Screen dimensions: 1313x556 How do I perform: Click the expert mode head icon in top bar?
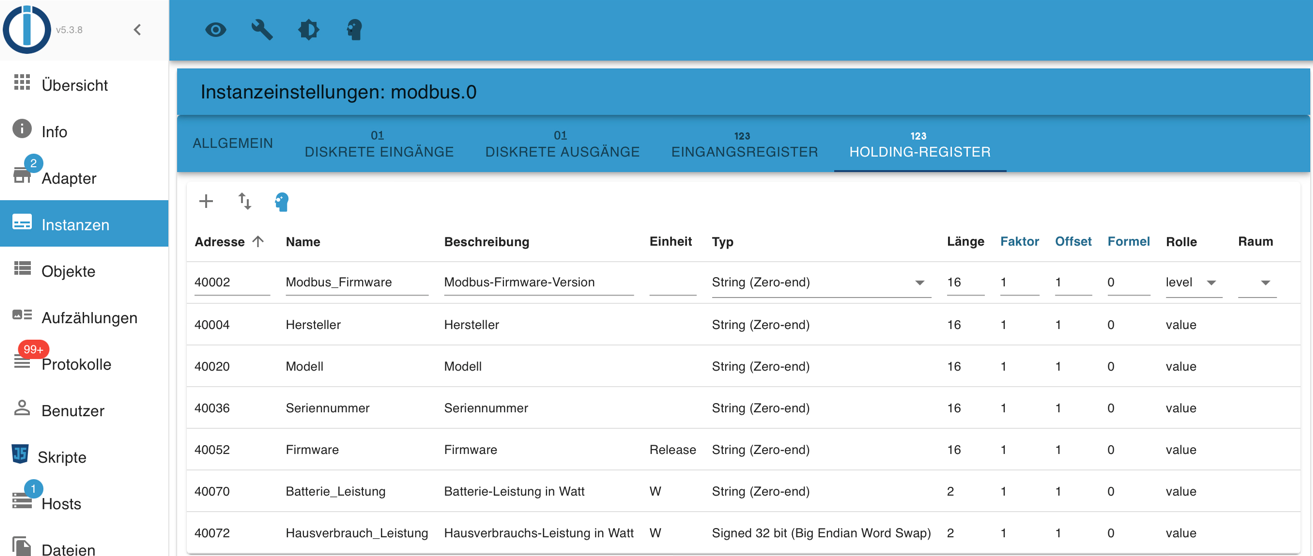(354, 30)
